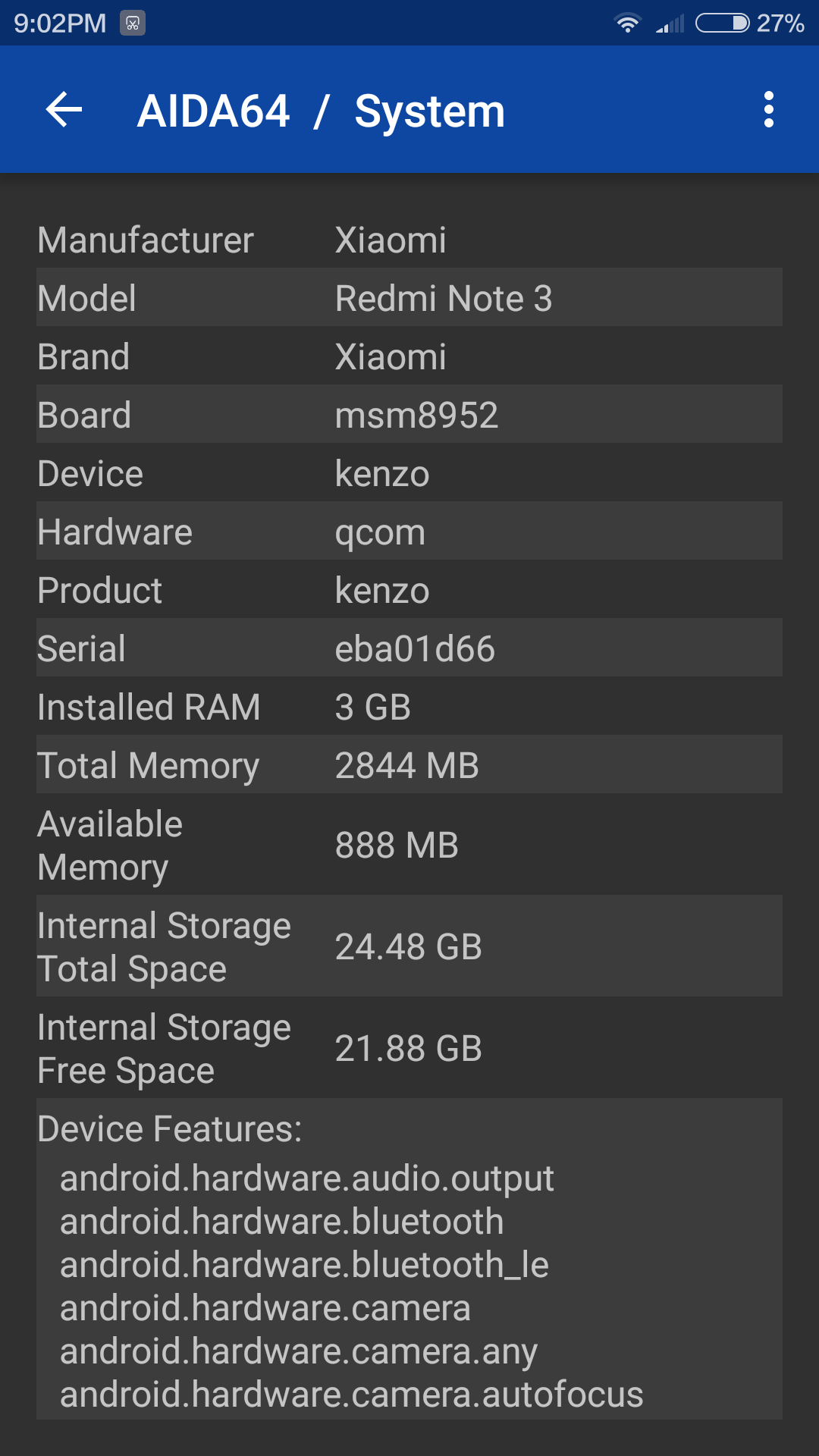Tap the AIDA64 / System title
Viewport: 819px width, 1456px height.
point(321,111)
